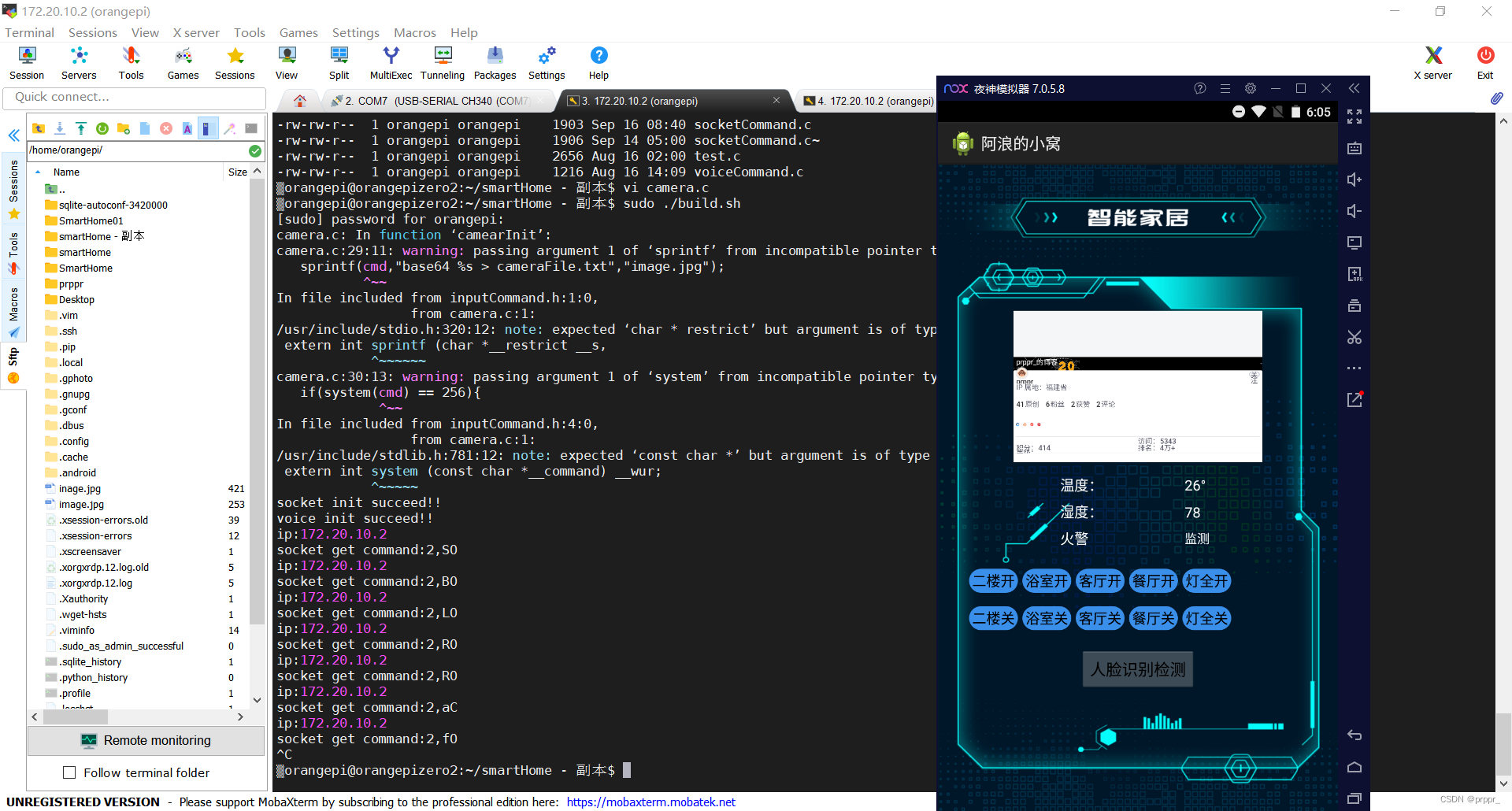Click Remote monitoring button
The height and width of the screenshot is (811, 1512).
pyautogui.click(x=146, y=740)
